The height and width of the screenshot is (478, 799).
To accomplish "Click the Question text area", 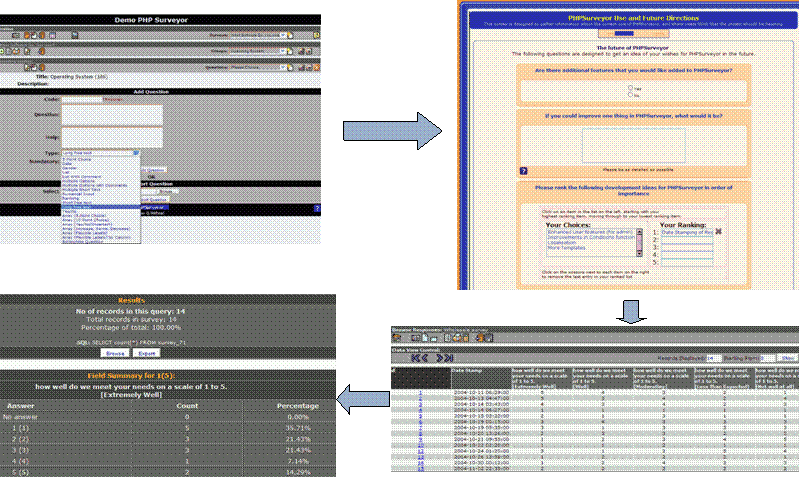I will pos(112,115).
